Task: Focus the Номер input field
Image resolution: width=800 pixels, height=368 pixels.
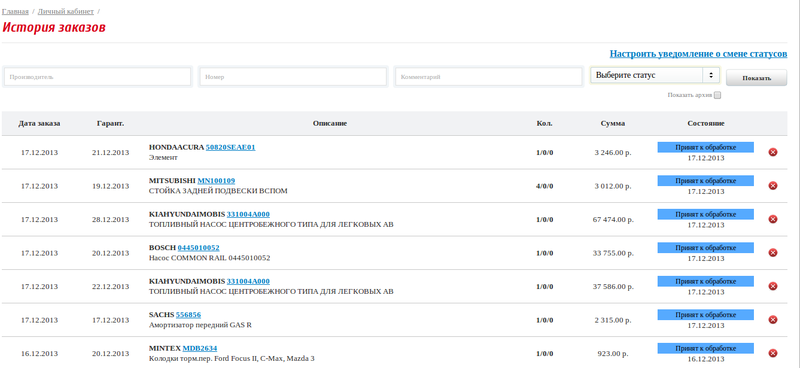Action: (293, 77)
